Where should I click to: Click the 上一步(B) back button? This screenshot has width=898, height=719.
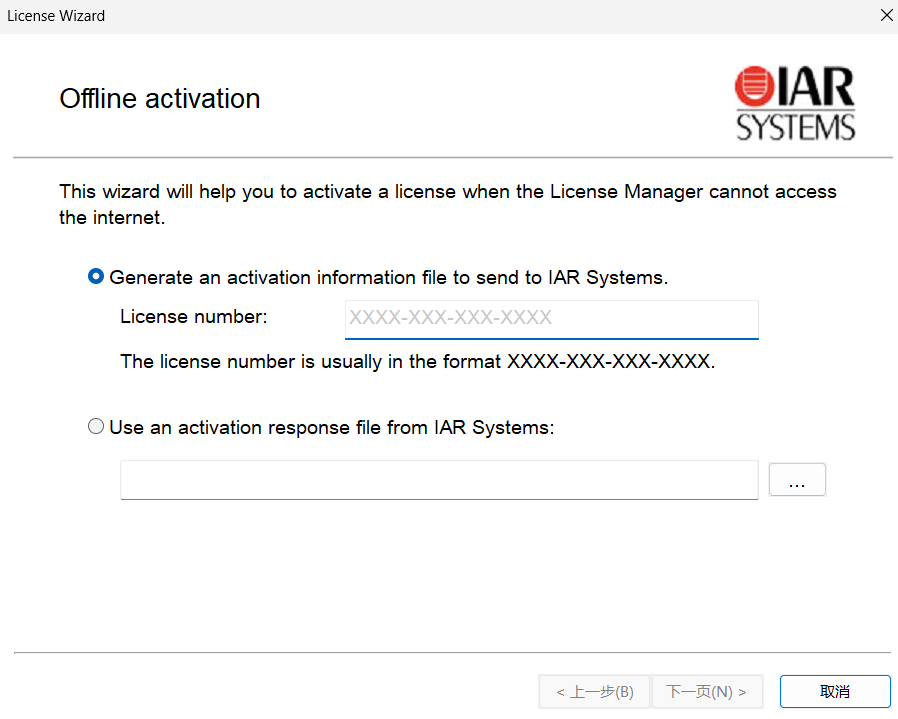pos(594,692)
